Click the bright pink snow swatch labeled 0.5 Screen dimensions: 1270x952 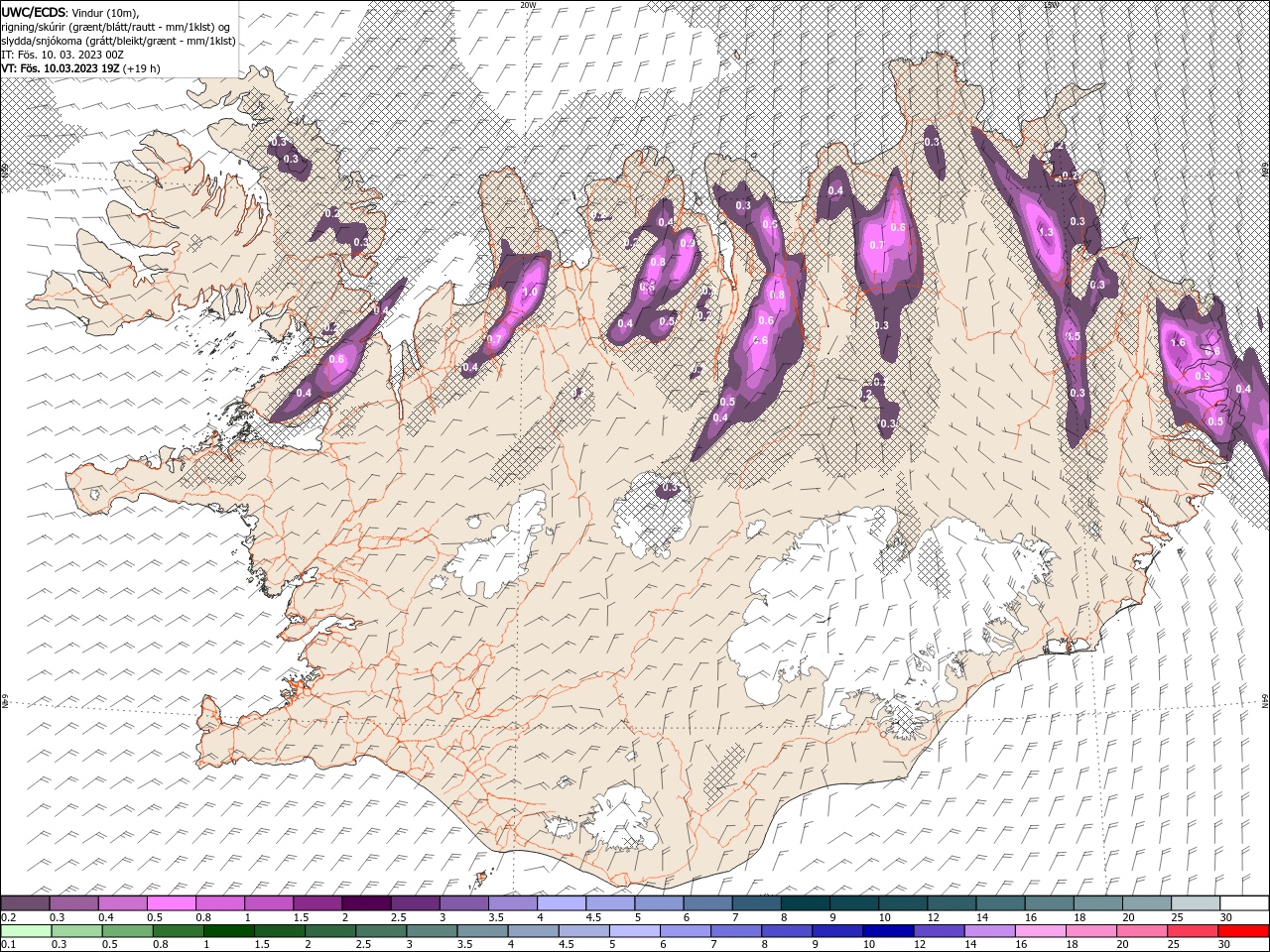point(171,903)
